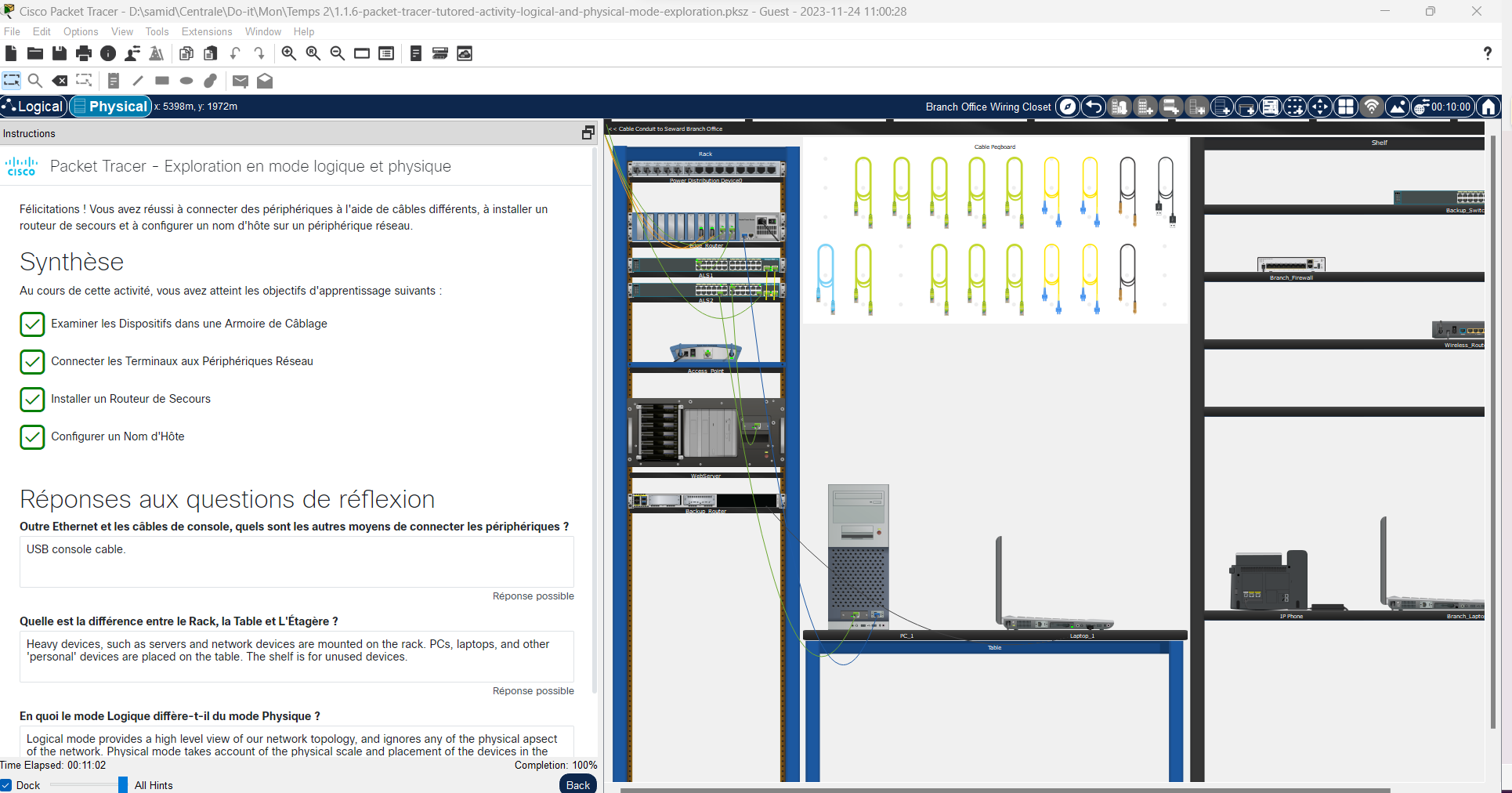The width and height of the screenshot is (1512, 793).
Task: Open the Extensions menu
Action: coord(207,31)
